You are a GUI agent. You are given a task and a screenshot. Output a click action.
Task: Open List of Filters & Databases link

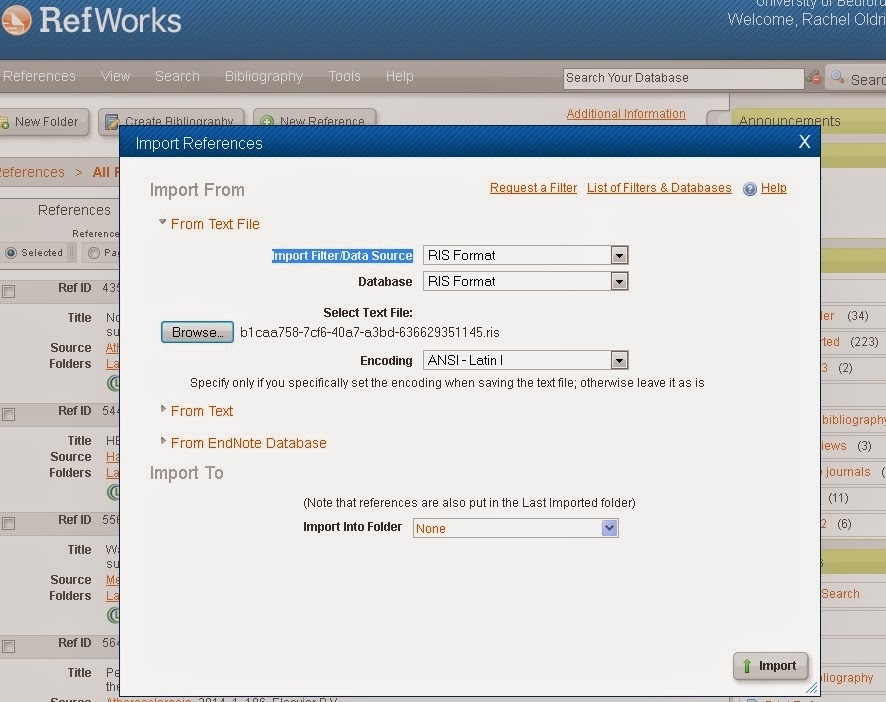pyautogui.click(x=659, y=188)
